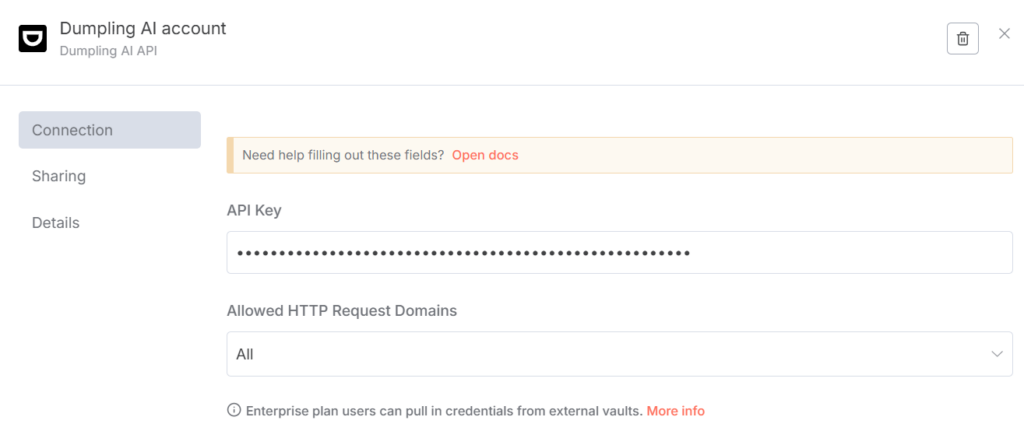Click the 'Need help filling out' banner text
1024x445 pixels.
(x=343, y=155)
